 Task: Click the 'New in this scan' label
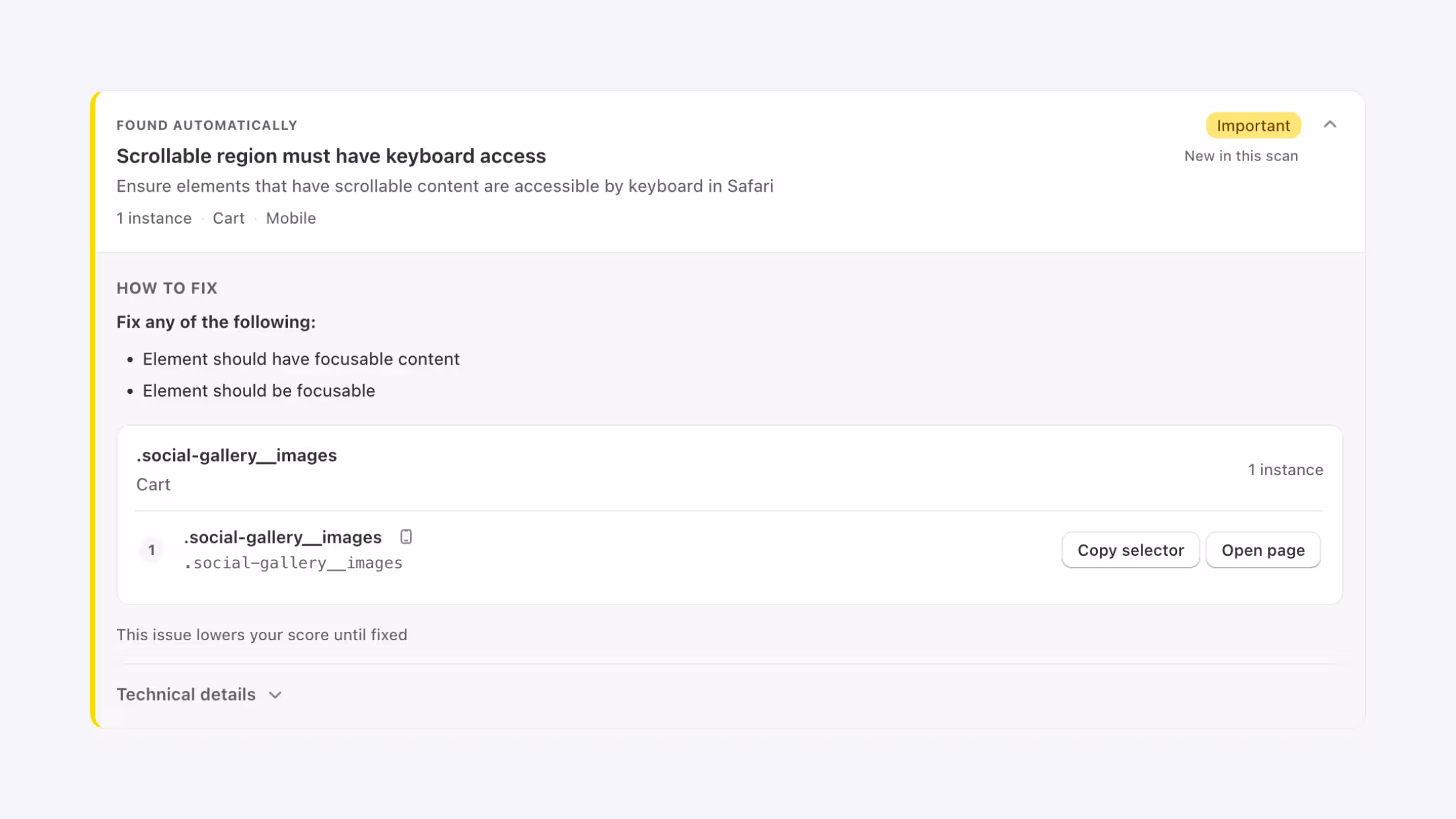coord(1241,156)
